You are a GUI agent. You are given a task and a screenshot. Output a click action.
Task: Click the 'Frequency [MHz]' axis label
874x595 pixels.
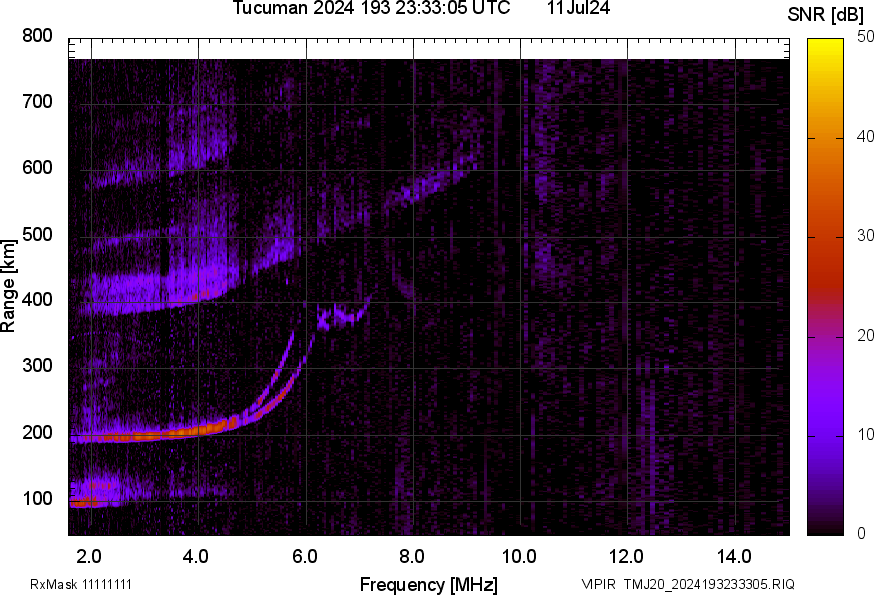coord(429,584)
